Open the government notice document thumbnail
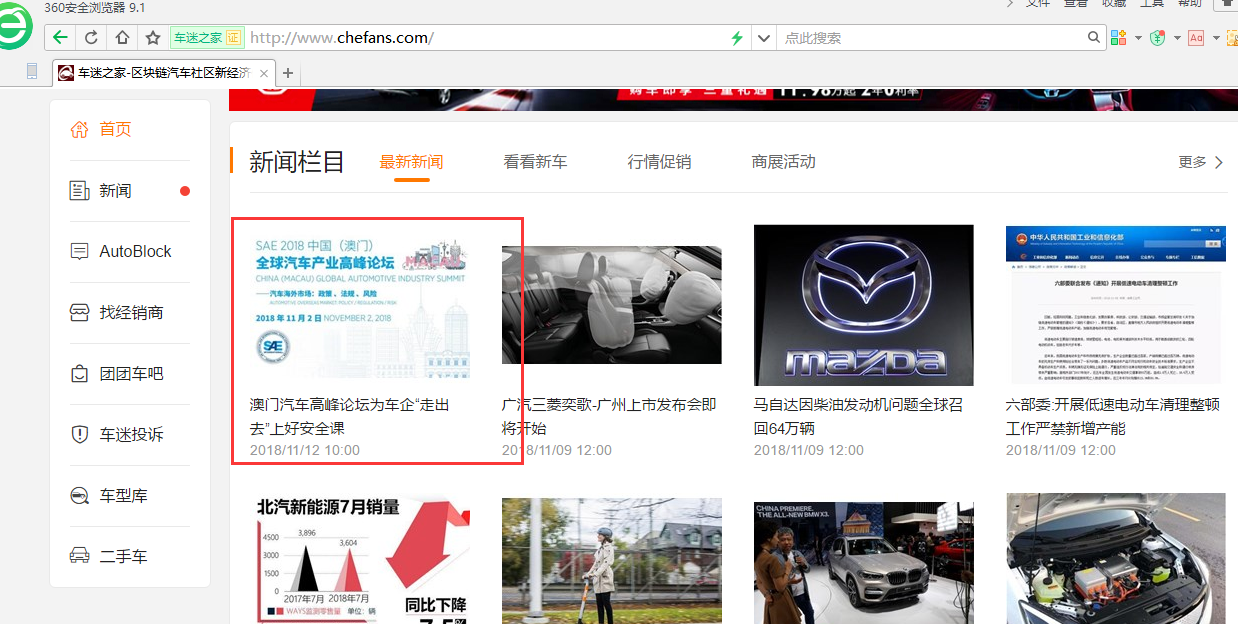The image size is (1238, 624). (1116, 305)
